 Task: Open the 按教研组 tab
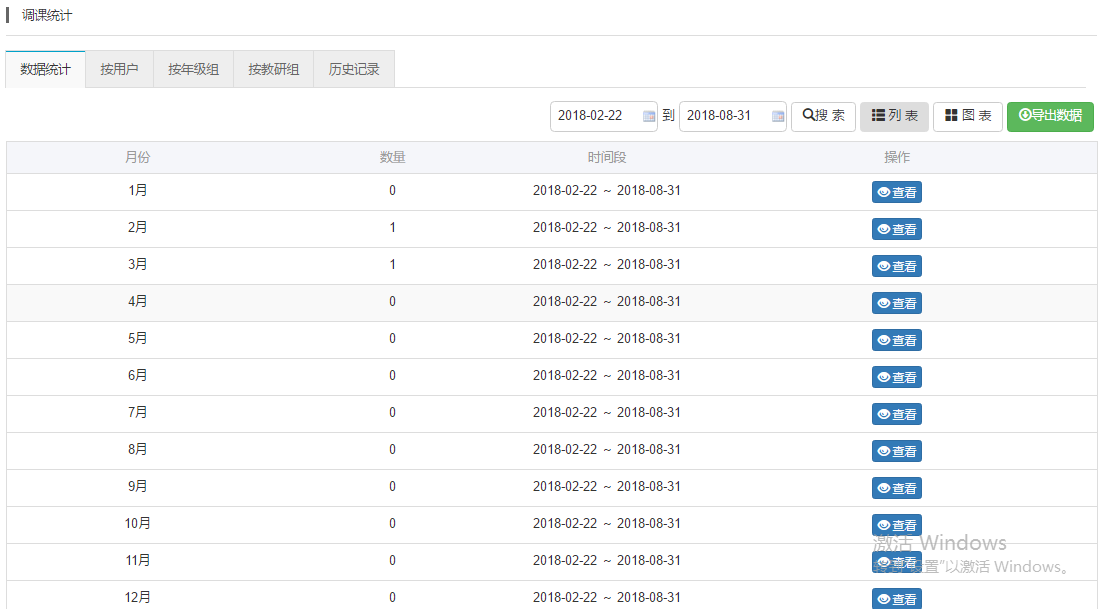click(x=273, y=70)
